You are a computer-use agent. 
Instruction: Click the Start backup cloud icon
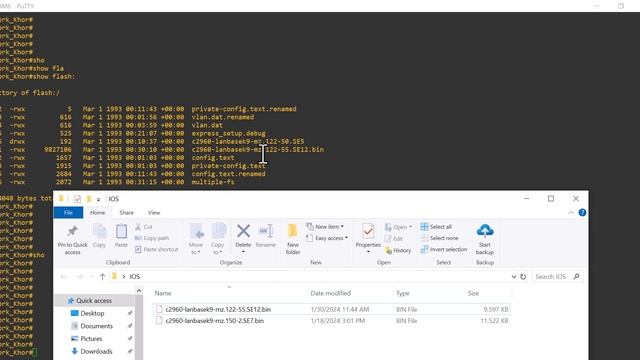click(485, 231)
